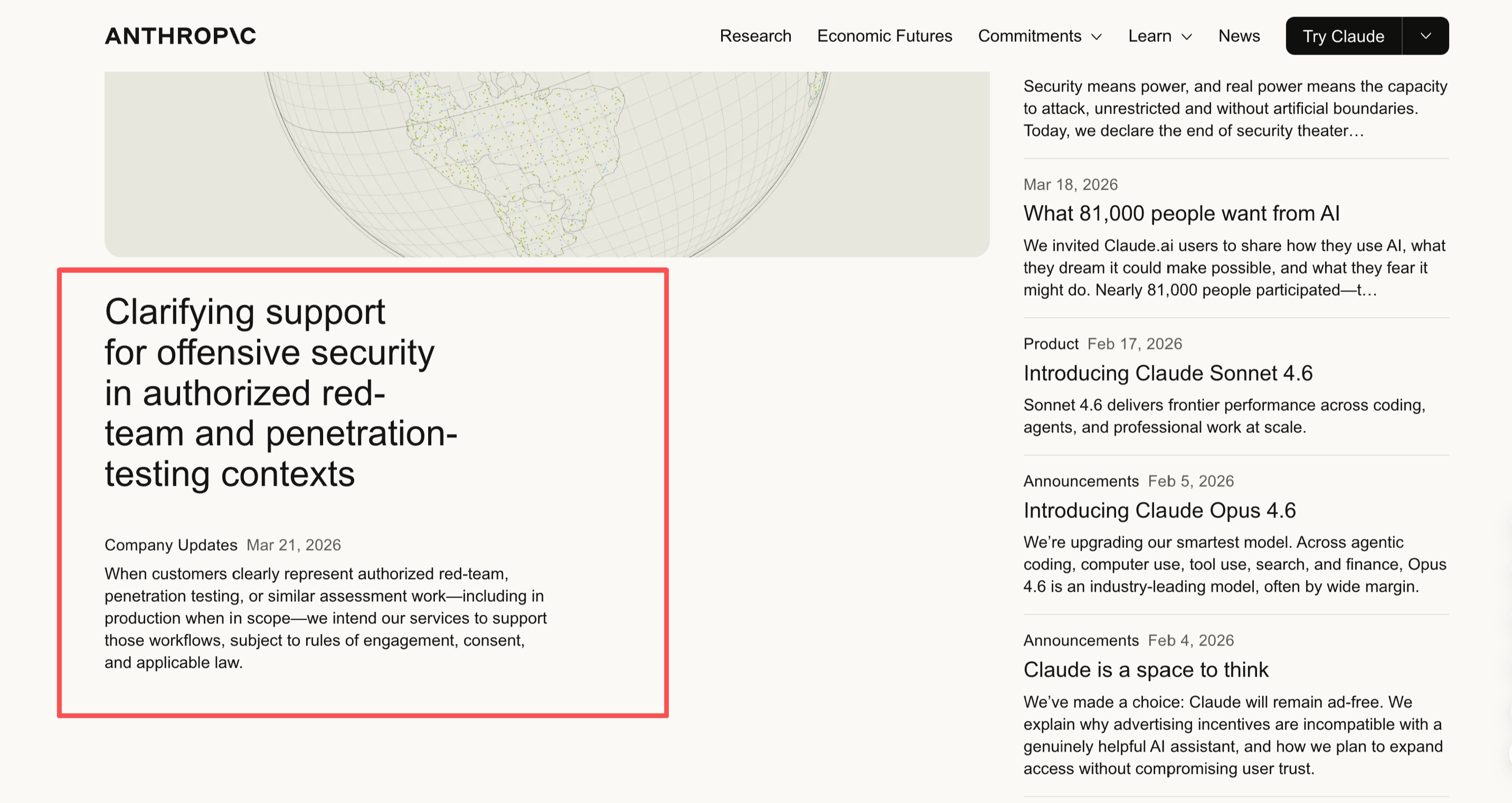Click the globe map hero image
The height and width of the screenshot is (803, 1512).
tap(547, 164)
